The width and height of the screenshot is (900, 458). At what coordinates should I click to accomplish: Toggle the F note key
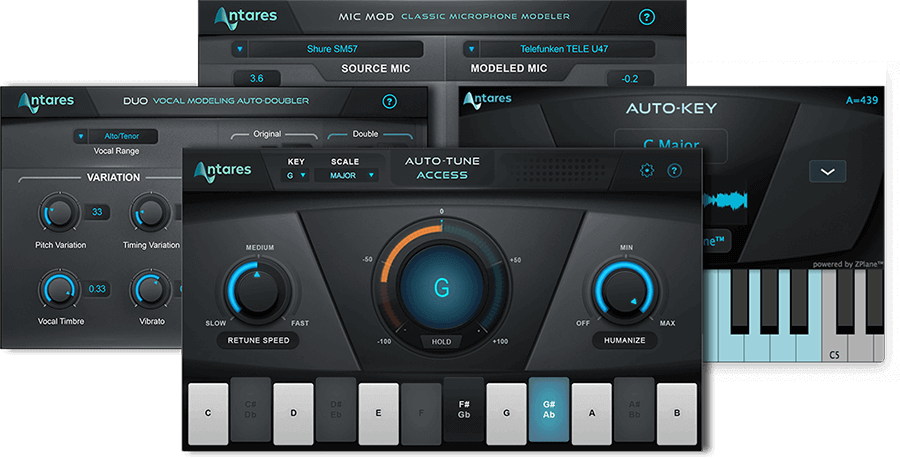click(x=421, y=413)
